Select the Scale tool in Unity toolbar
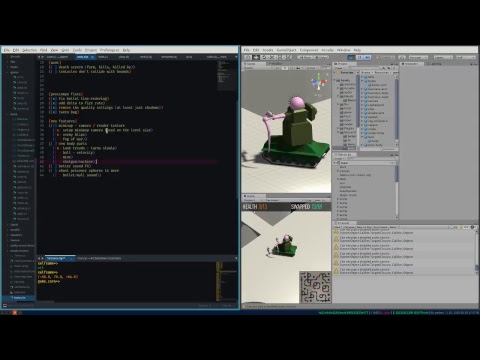 [x=272, y=57]
